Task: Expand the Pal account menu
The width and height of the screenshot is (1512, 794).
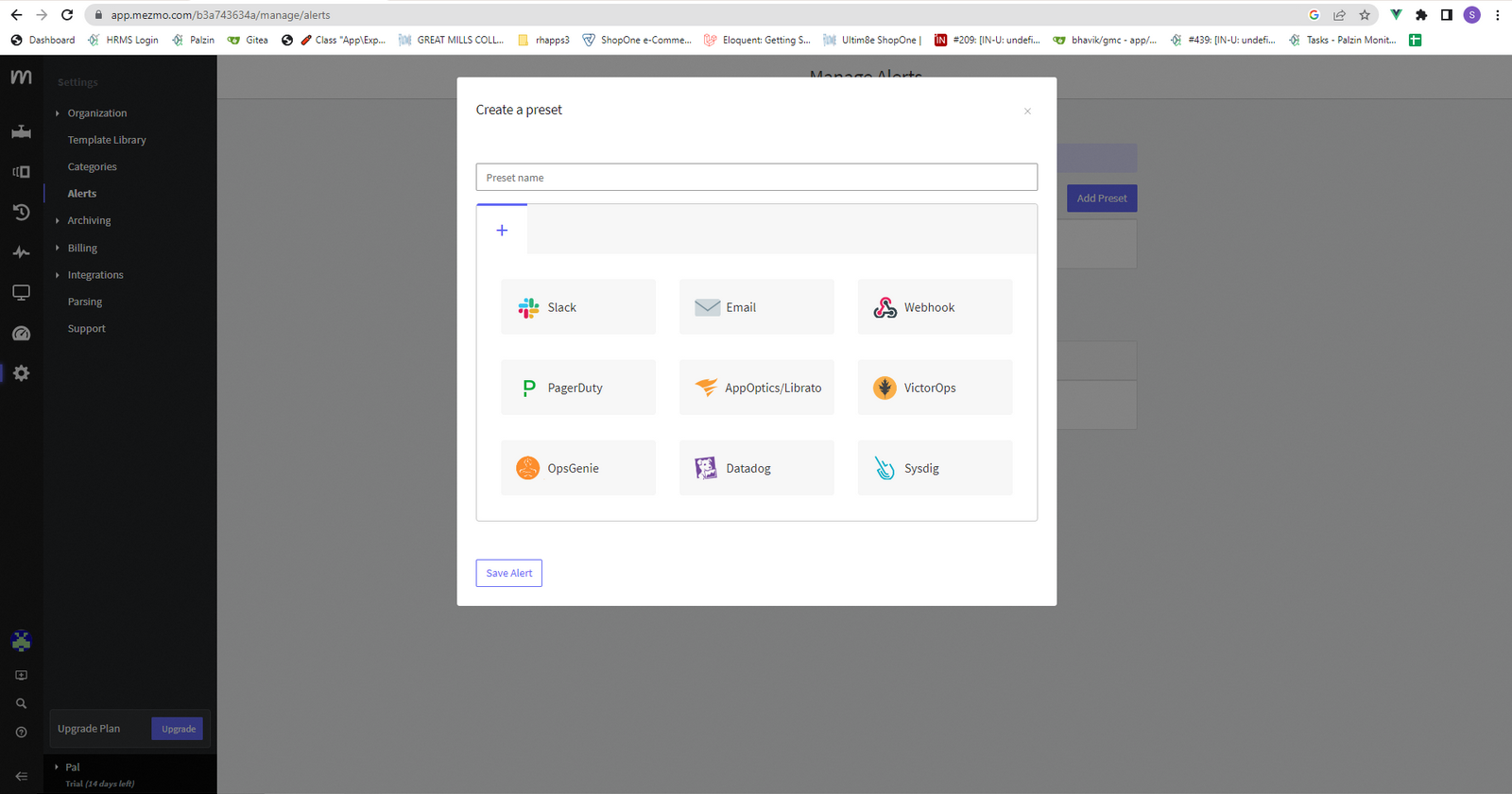Action: click(72, 768)
